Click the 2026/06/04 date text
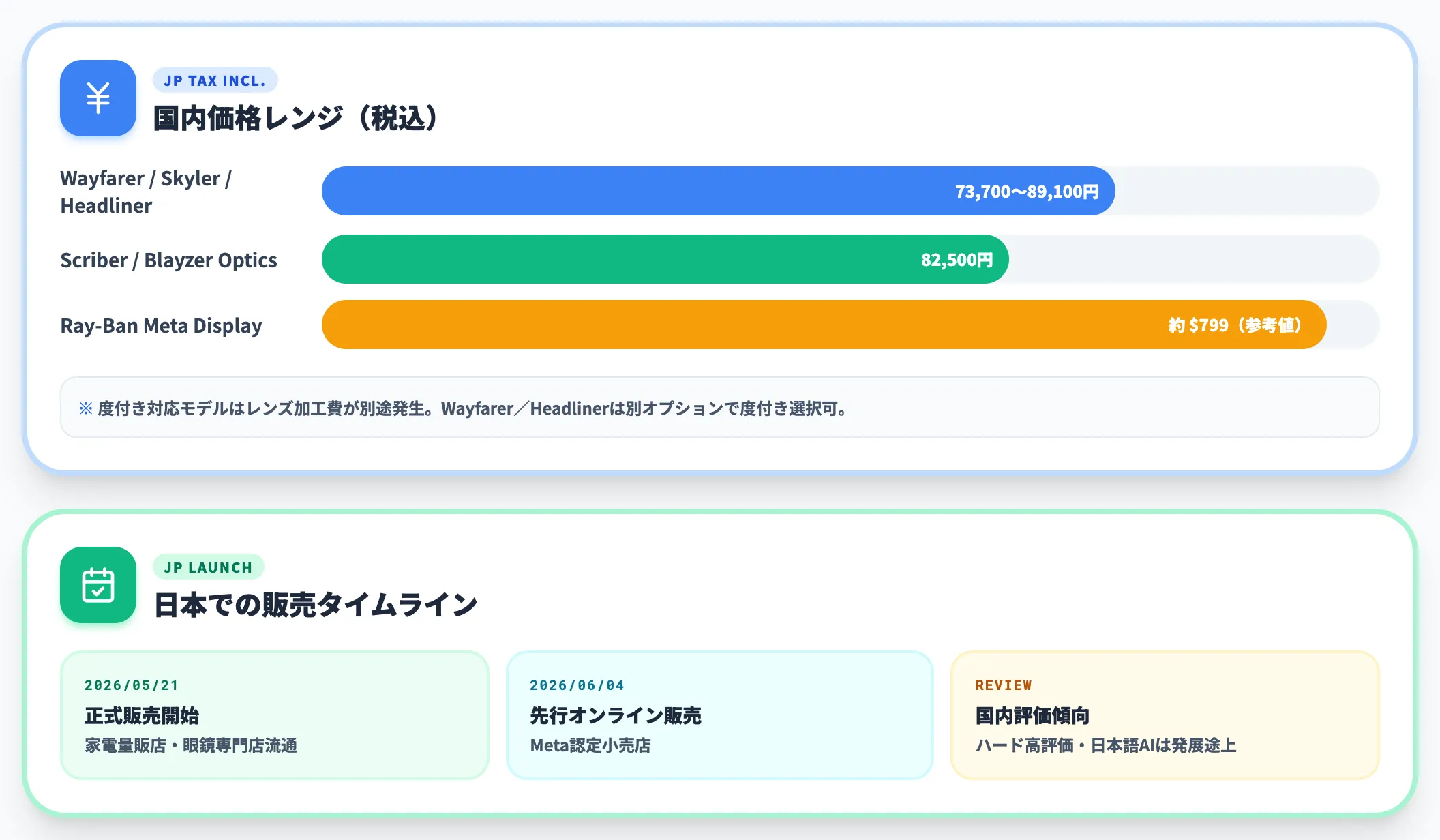The image size is (1440, 840). pos(577,685)
